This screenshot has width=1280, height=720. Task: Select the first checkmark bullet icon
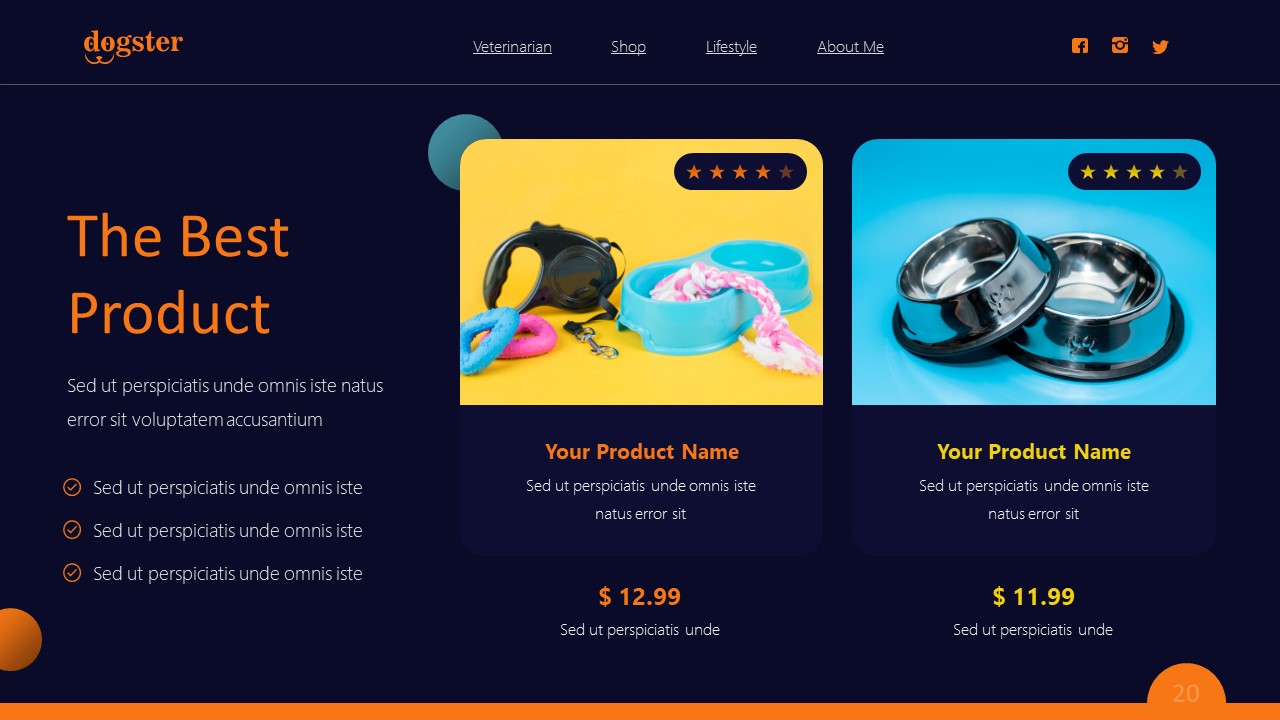tap(72, 487)
